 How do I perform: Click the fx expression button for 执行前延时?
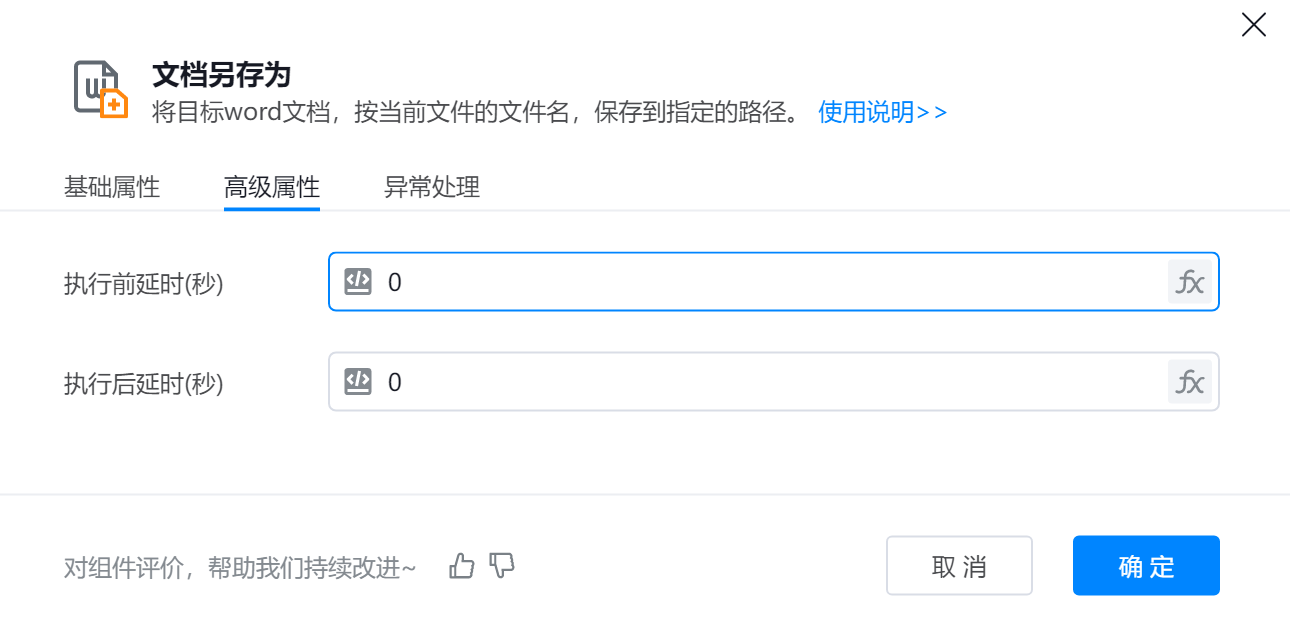coord(1189,282)
